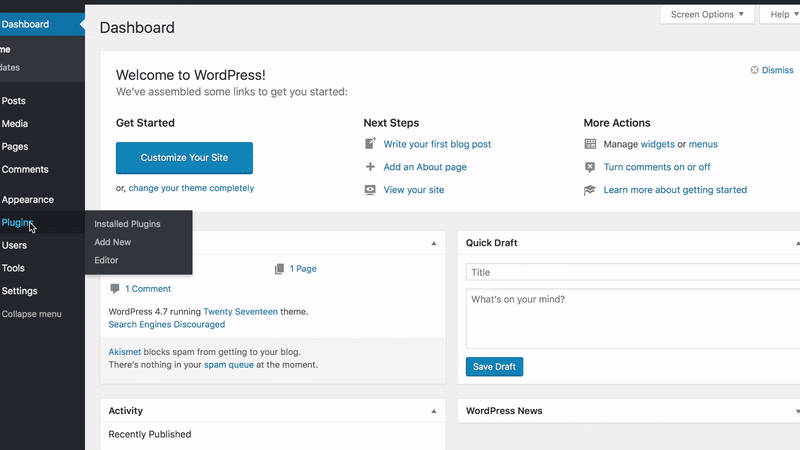Click the monitor icon beside View your site
Screen dimensions: 800x450
pos(370,190)
